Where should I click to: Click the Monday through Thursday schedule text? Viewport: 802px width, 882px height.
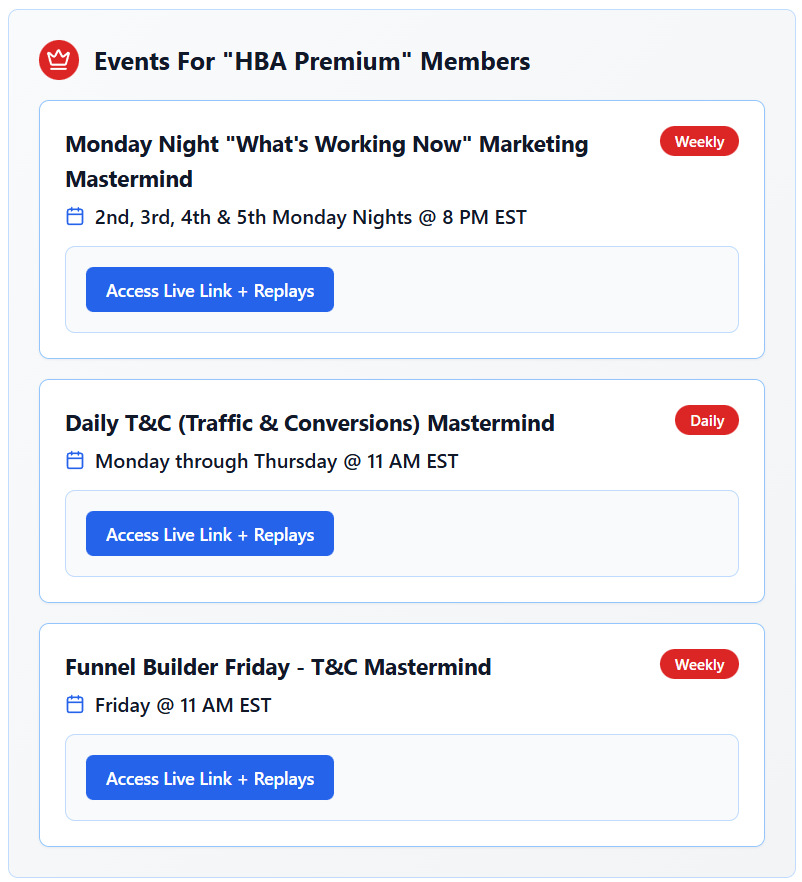tap(276, 461)
